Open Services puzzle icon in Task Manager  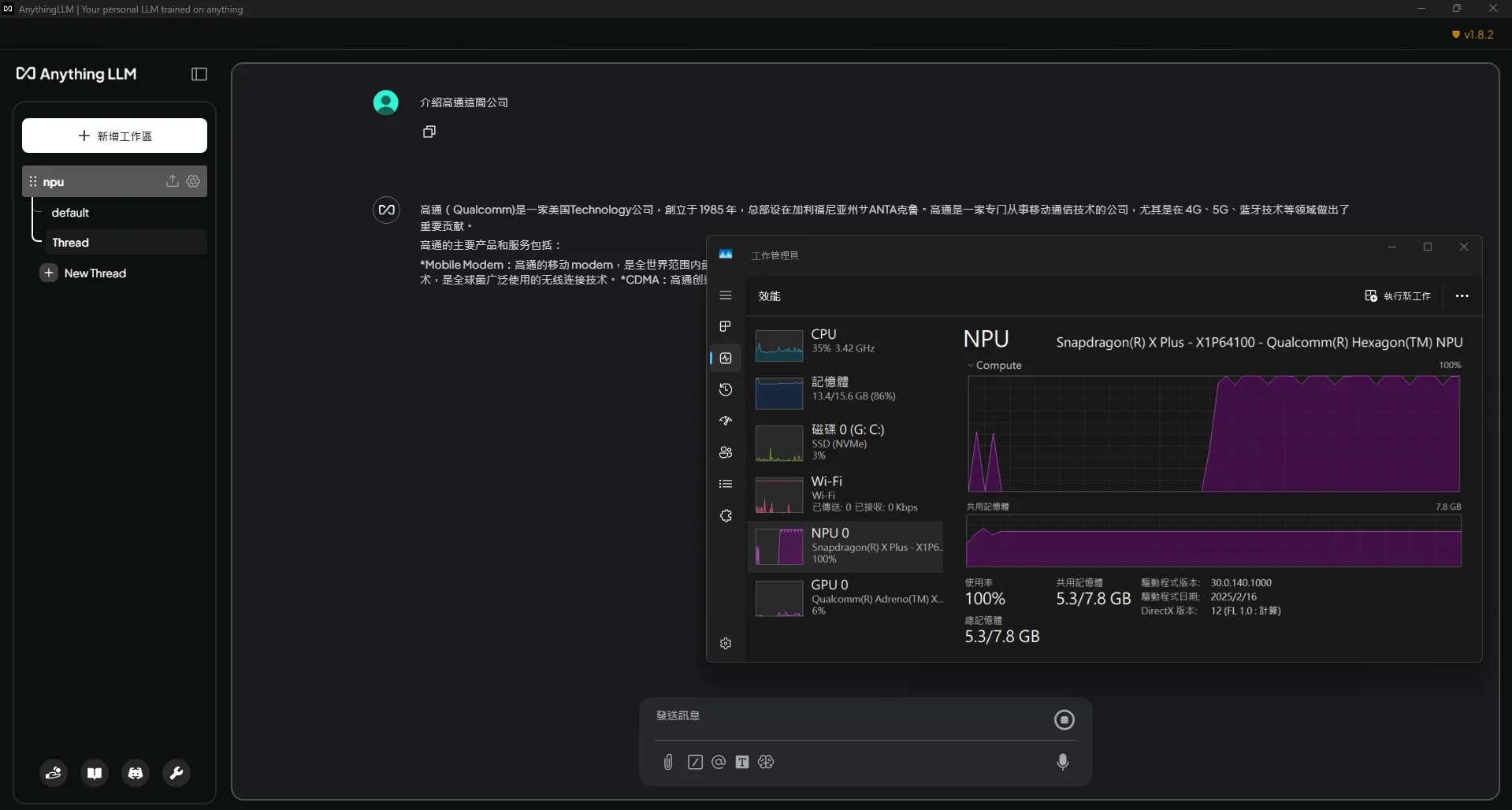[x=726, y=515]
